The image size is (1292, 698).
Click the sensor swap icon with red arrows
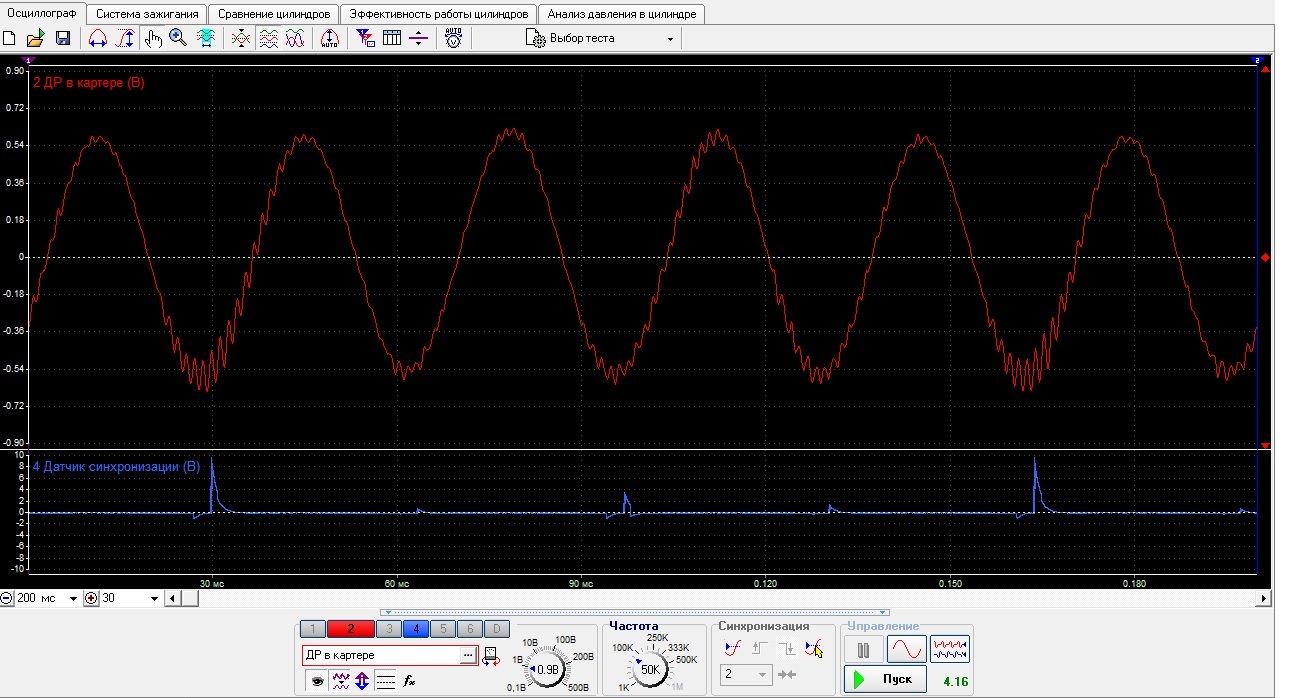[490, 656]
